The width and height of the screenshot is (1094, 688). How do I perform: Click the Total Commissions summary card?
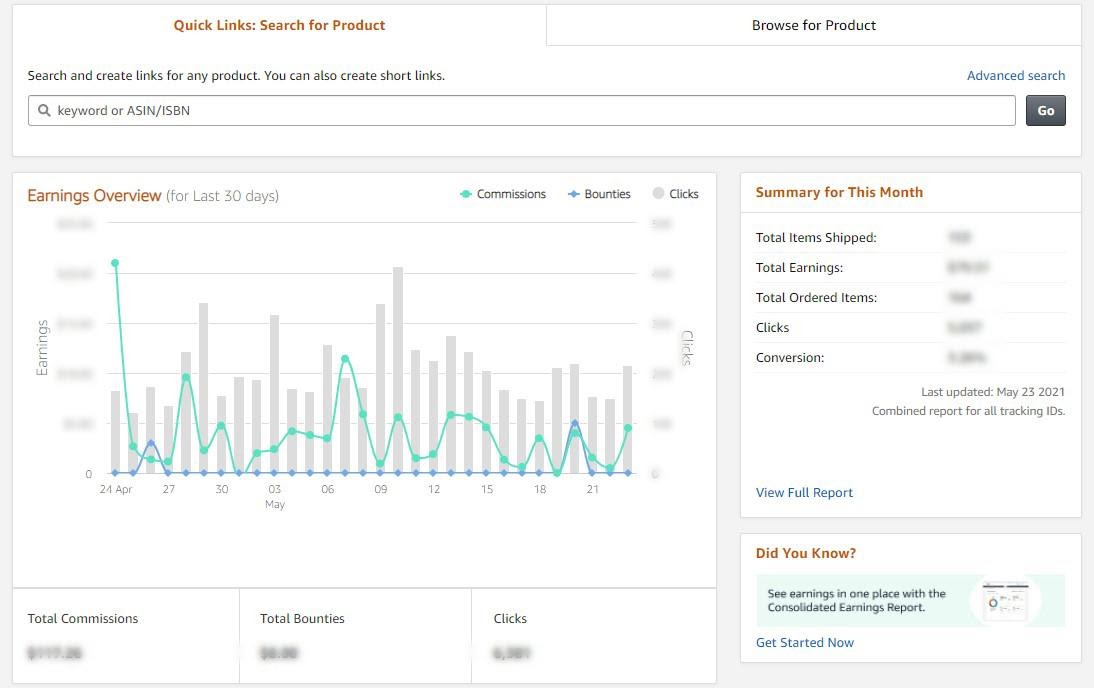pyautogui.click(x=125, y=636)
